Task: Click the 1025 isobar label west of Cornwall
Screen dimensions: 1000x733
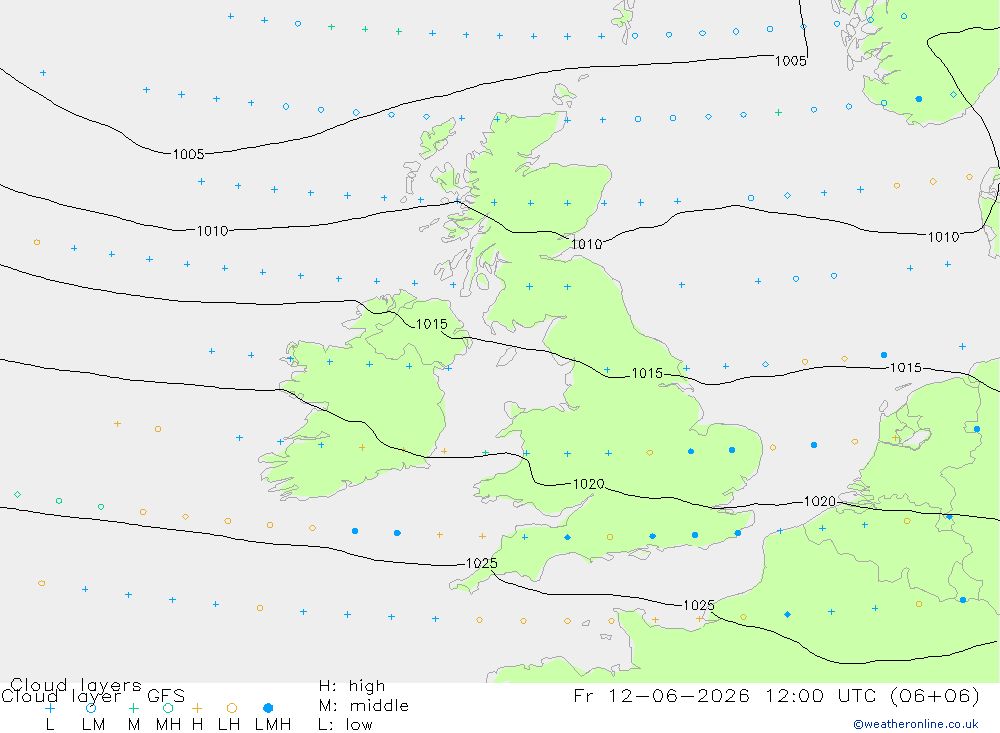Action: tap(482, 563)
